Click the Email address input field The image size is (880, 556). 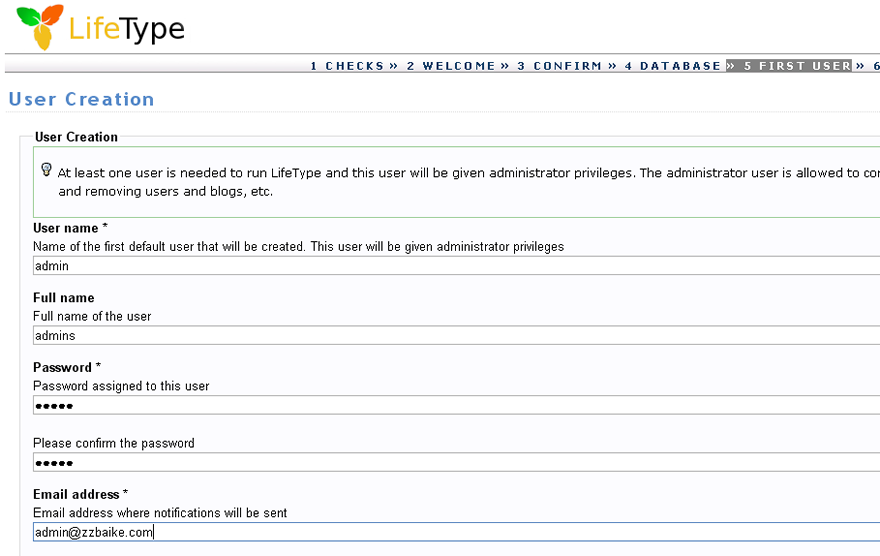tap(456, 532)
